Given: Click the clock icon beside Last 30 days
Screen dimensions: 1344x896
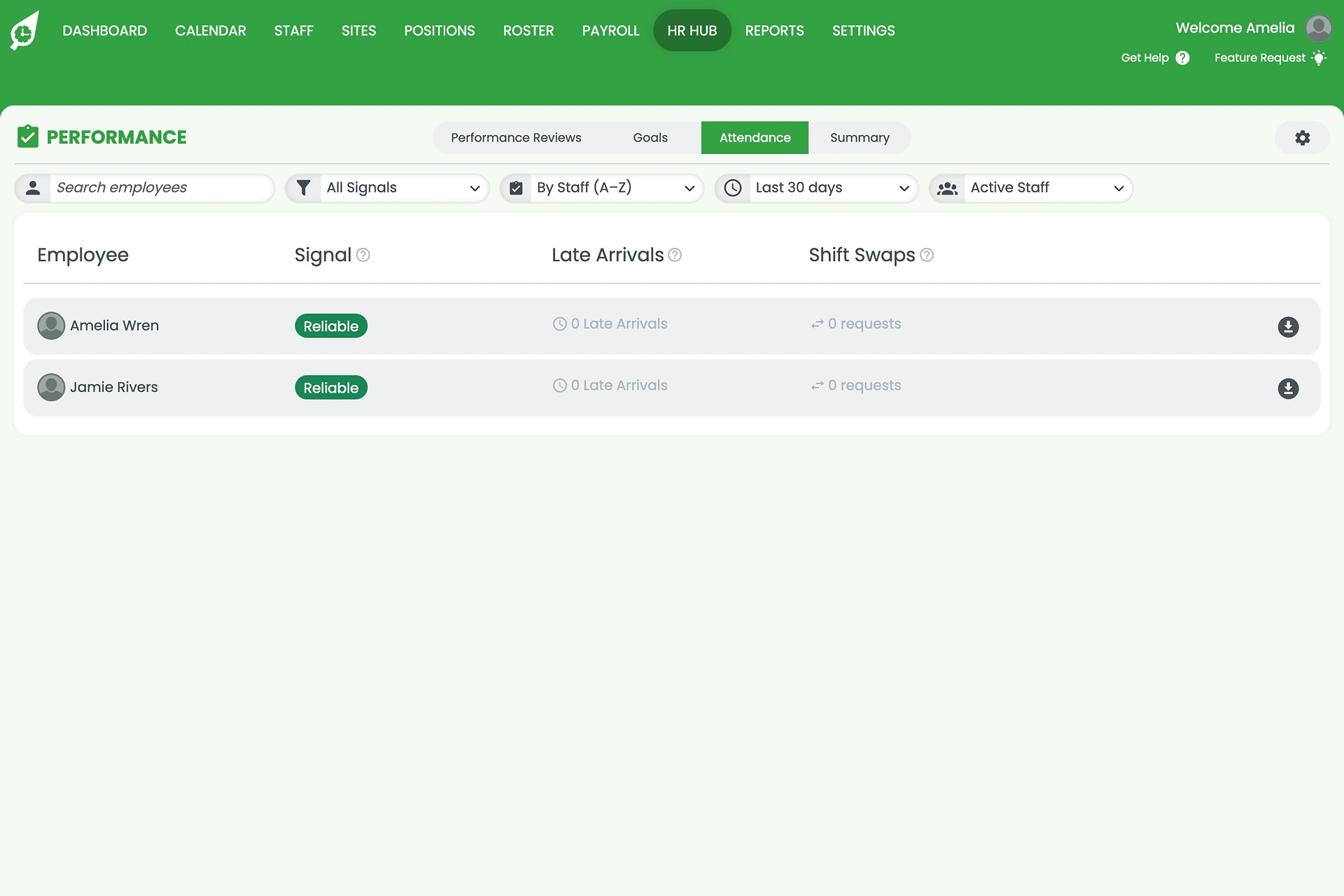Looking at the screenshot, I should [733, 188].
